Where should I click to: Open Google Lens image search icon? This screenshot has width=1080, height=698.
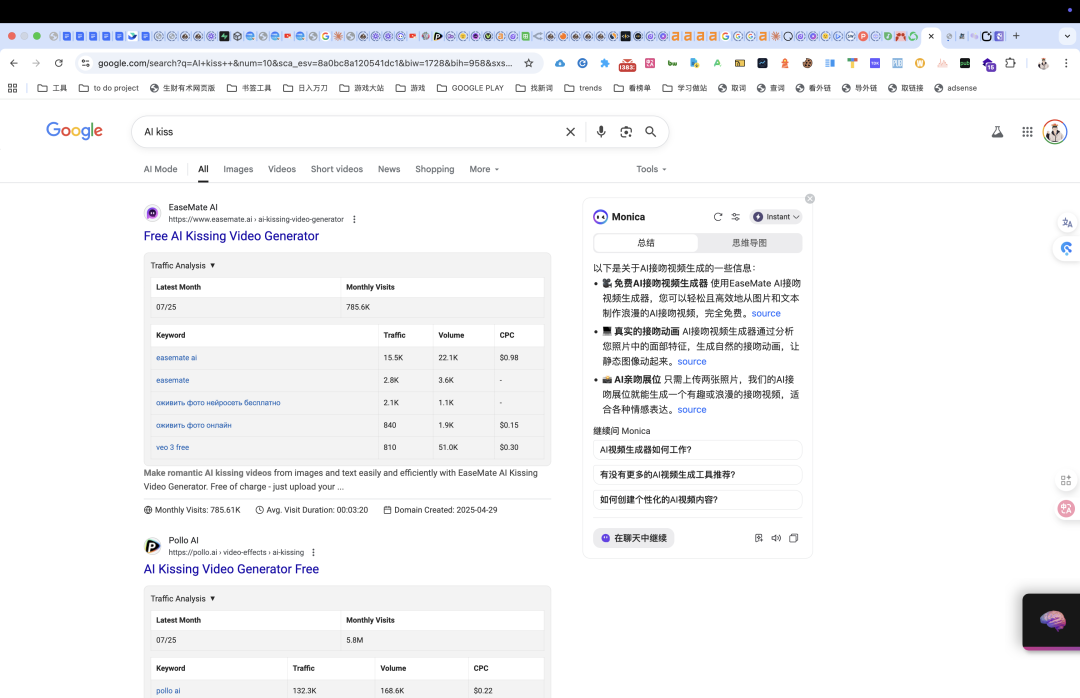point(625,132)
